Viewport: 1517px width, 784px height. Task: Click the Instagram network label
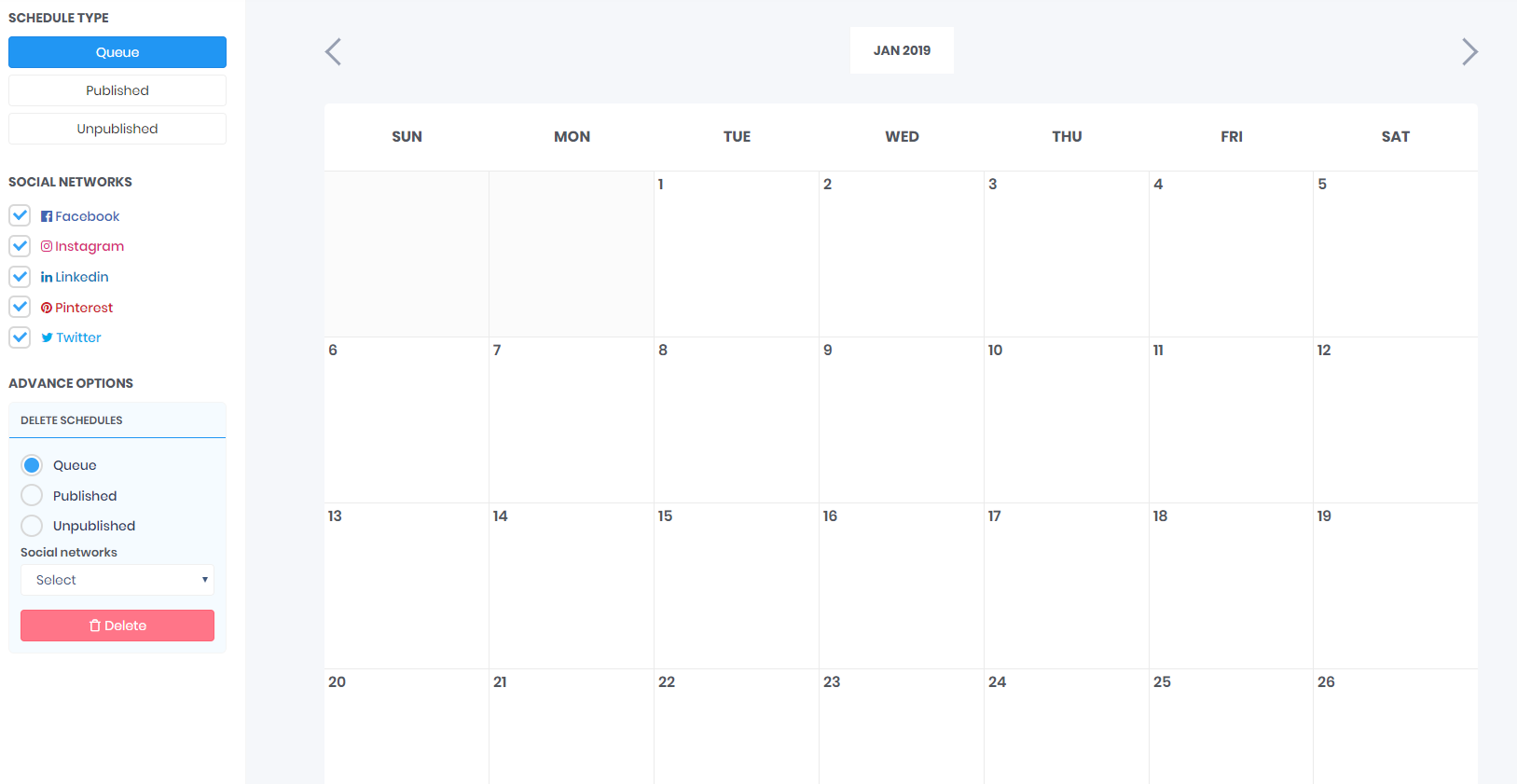point(90,246)
